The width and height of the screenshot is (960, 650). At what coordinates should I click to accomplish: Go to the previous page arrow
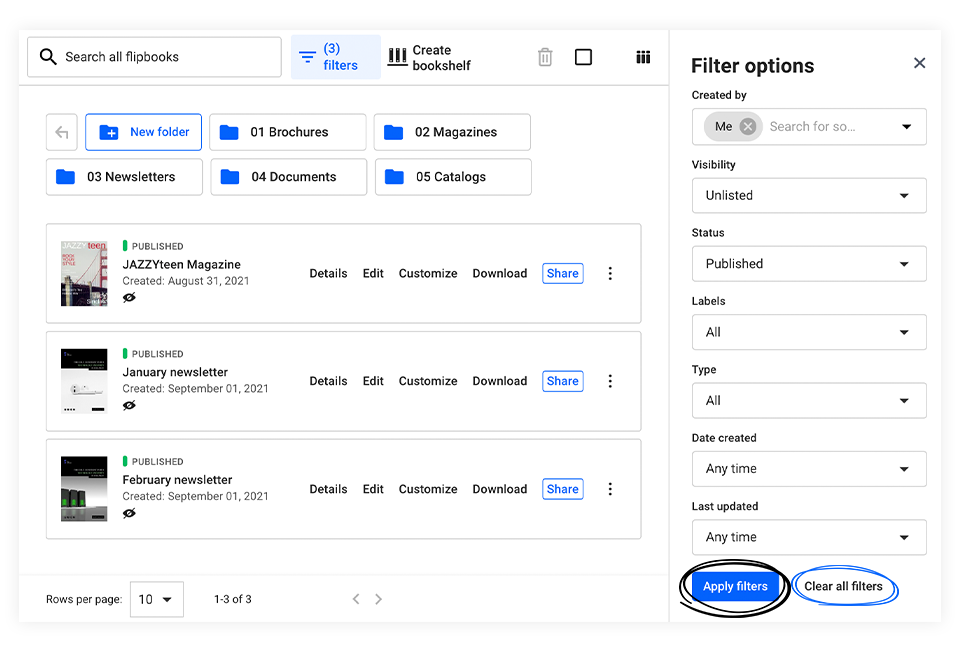pyautogui.click(x=356, y=599)
